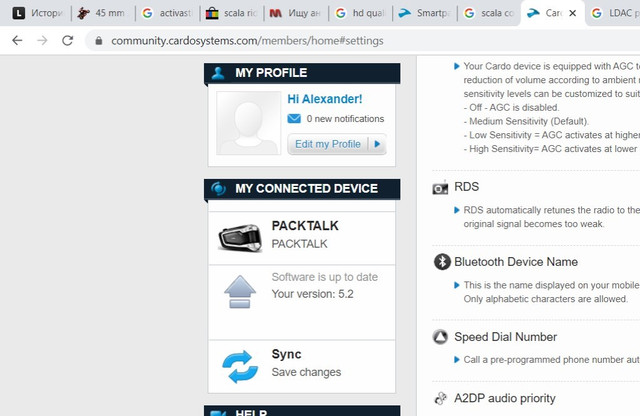Click the bold PACKTALK device name
The width and height of the screenshot is (640, 416).
point(305,226)
